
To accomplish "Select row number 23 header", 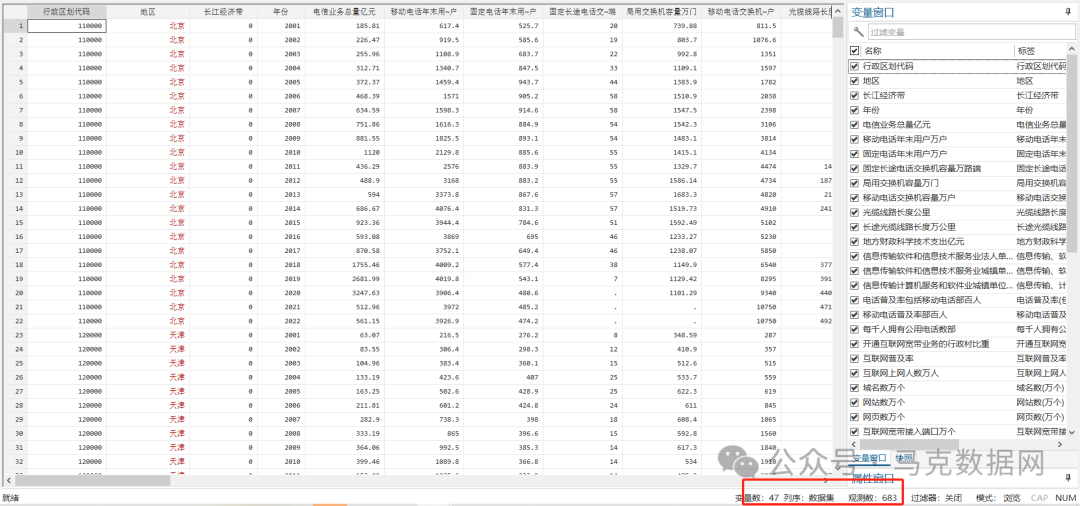I will coord(14,335).
